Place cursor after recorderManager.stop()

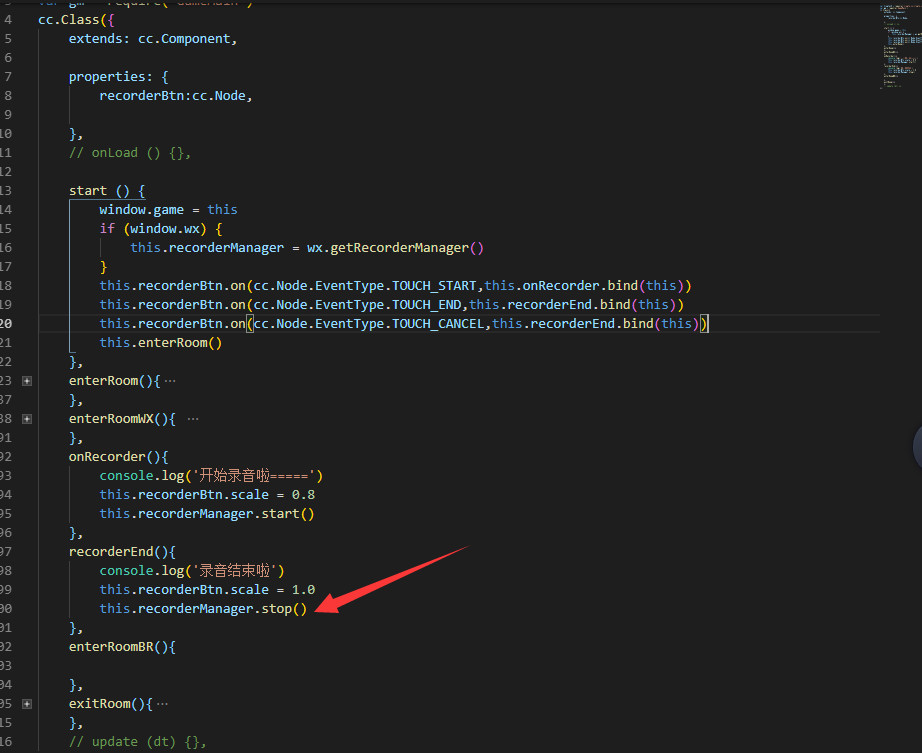tap(309, 609)
